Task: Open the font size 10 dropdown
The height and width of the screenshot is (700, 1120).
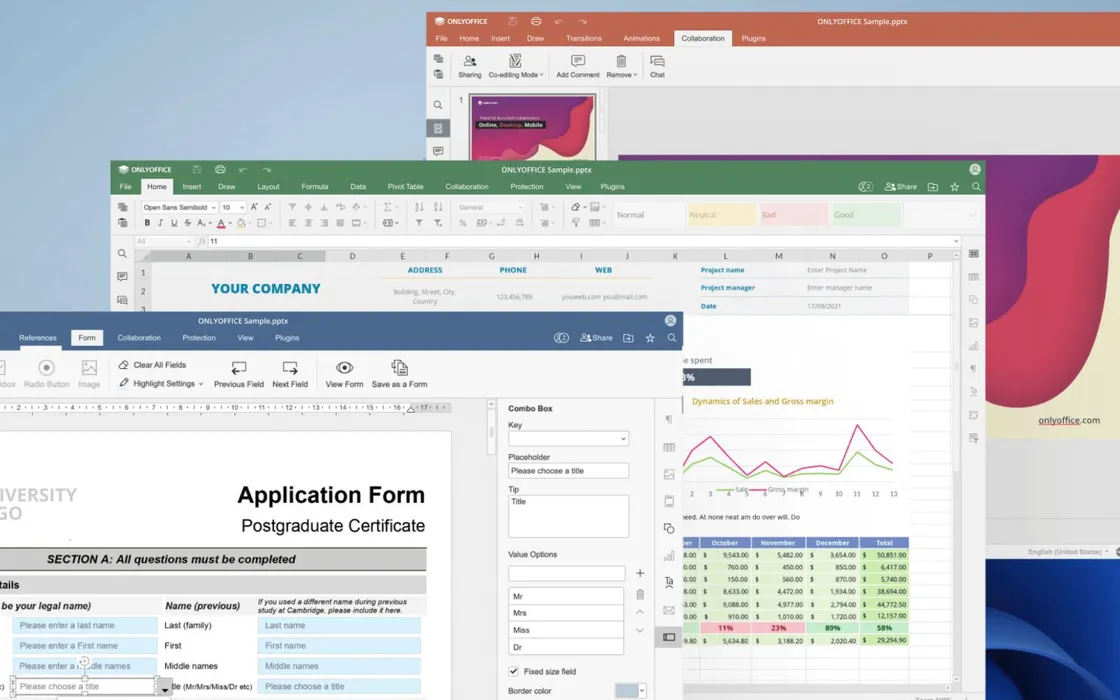Action: coord(242,207)
